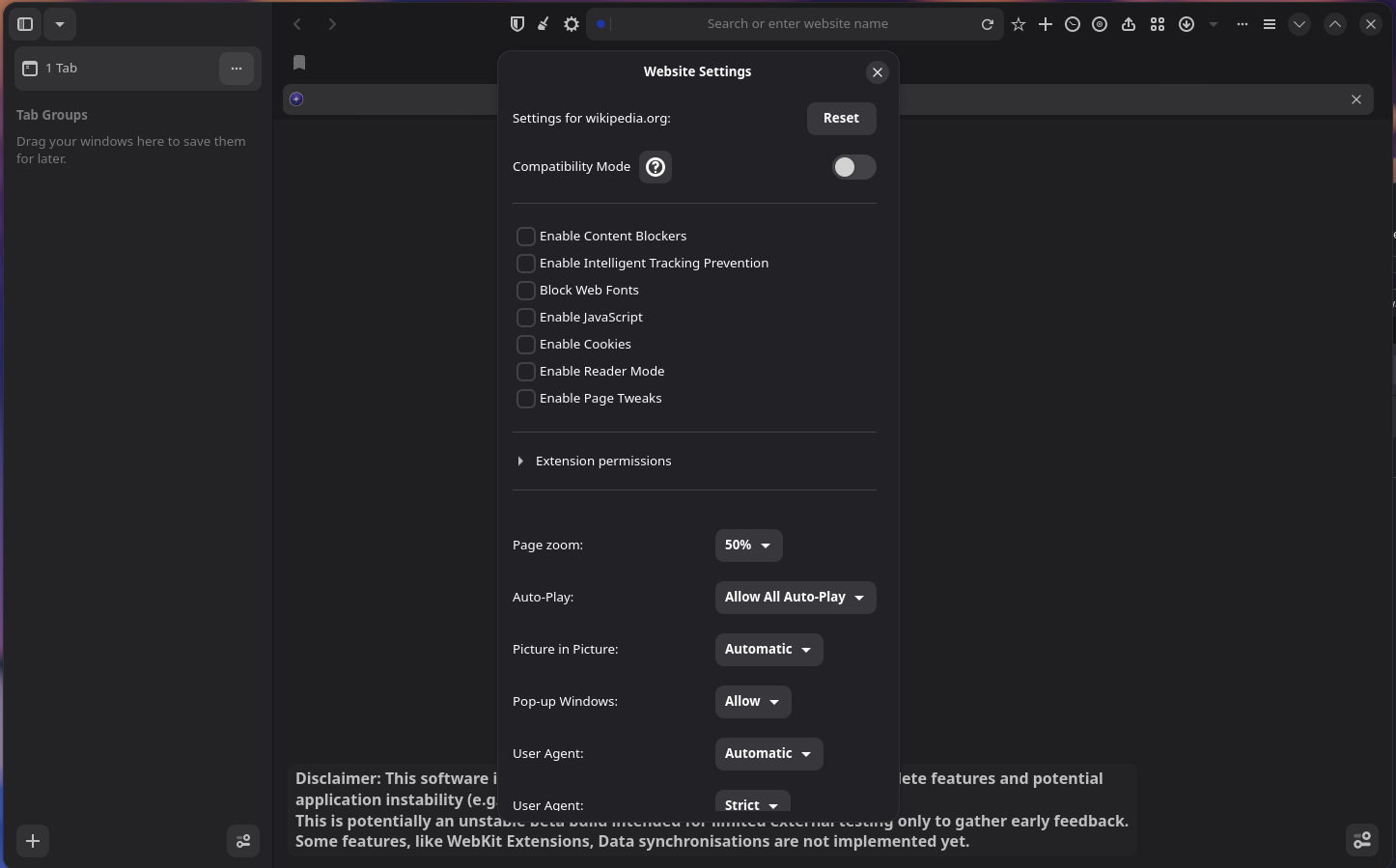Open downloads with the download arrow icon
Image resolution: width=1396 pixels, height=868 pixels.
(1187, 24)
